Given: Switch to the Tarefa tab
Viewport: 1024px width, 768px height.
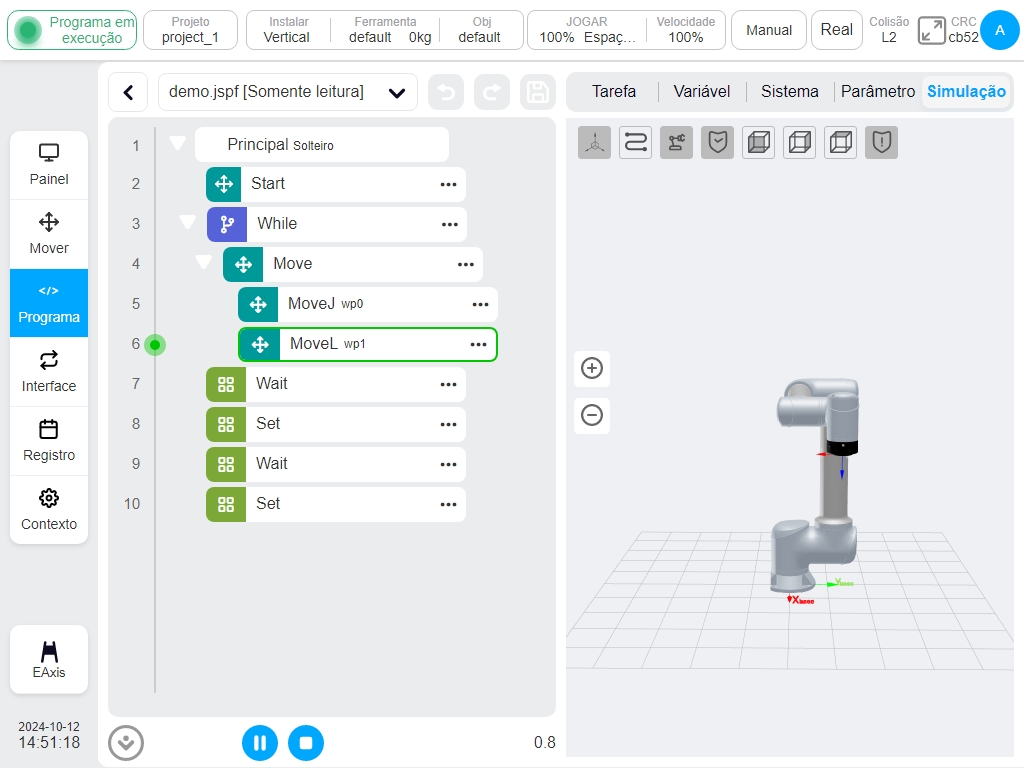Looking at the screenshot, I should tap(614, 91).
